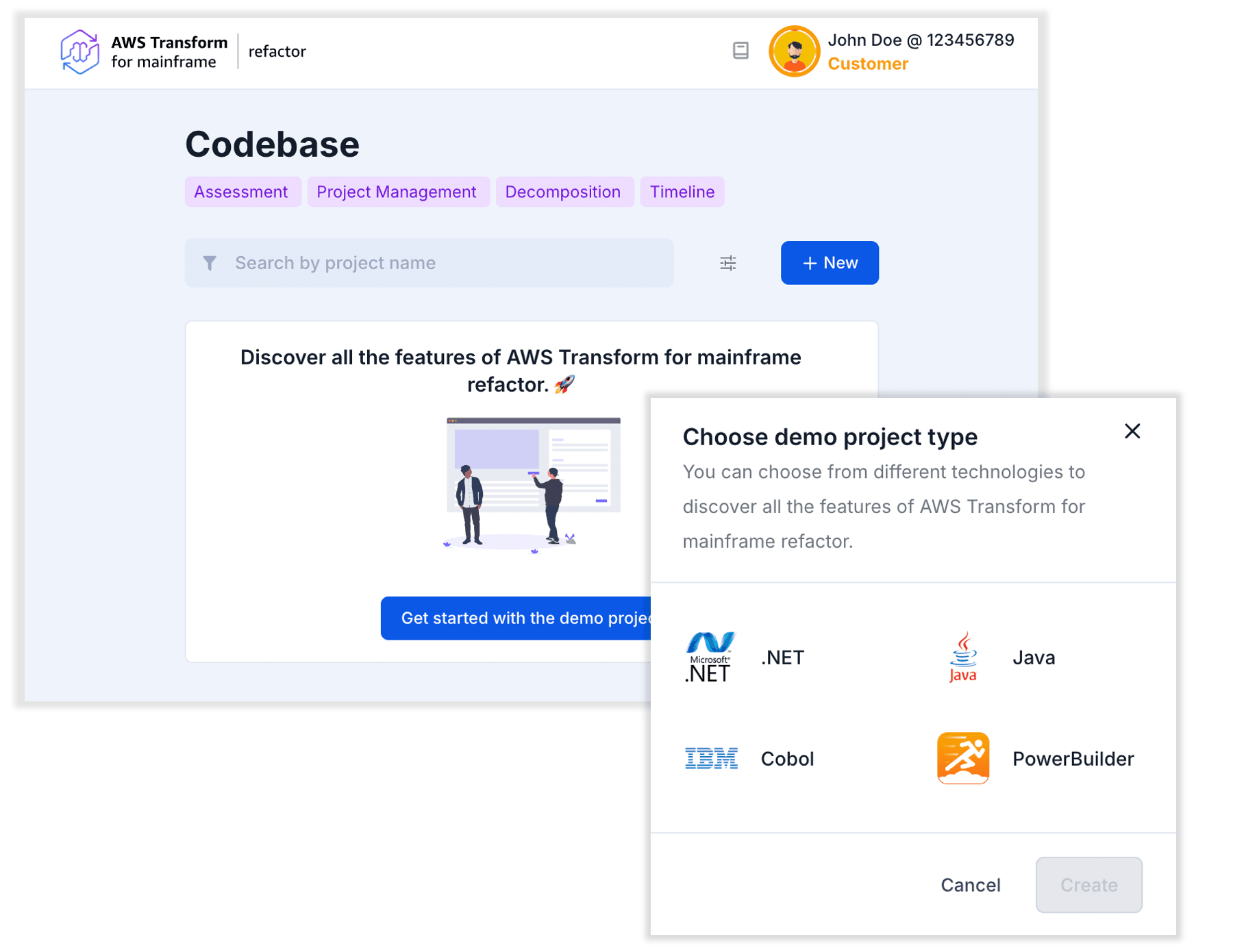Click the Create button
This screenshot has width=1233, height=952.
click(1088, 885)
